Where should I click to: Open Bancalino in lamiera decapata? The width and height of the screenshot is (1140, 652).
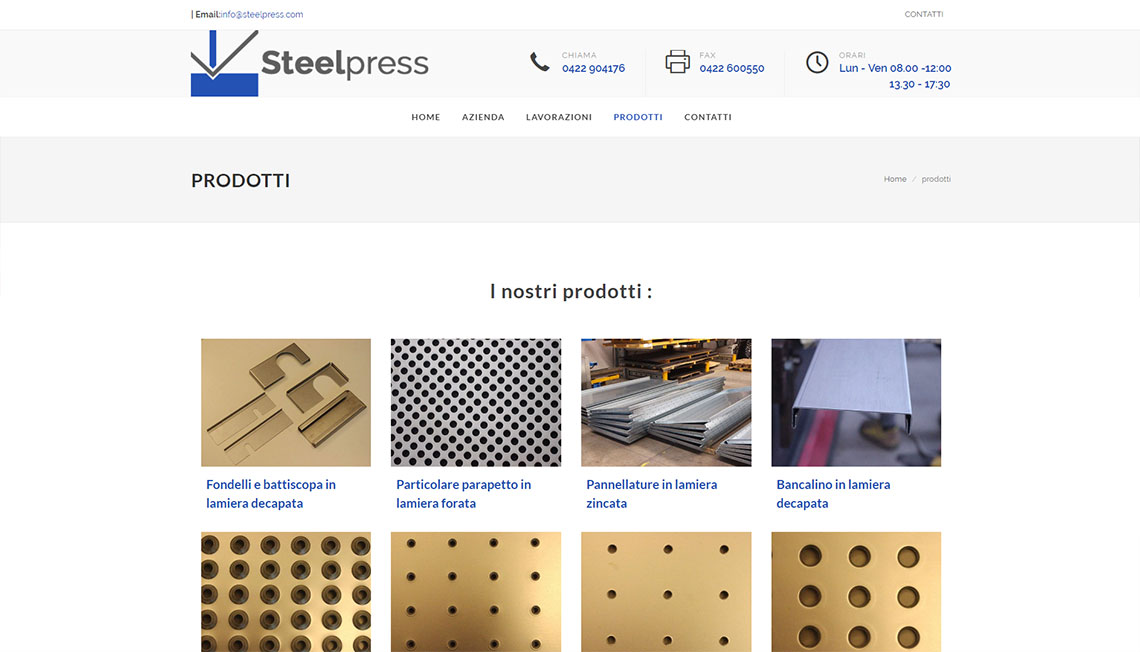pyautogui.click(x=833, y=494)
